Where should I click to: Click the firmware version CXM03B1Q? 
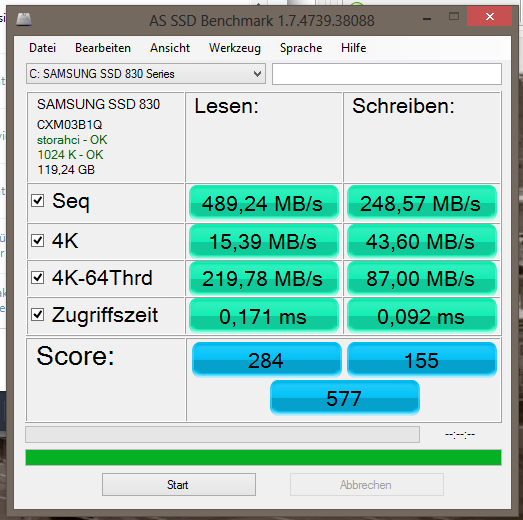tap(69, 125)
